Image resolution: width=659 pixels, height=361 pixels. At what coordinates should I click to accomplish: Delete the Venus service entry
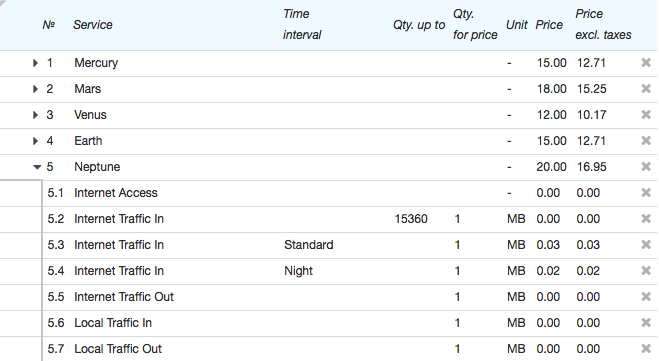click(x=646, y=115)
